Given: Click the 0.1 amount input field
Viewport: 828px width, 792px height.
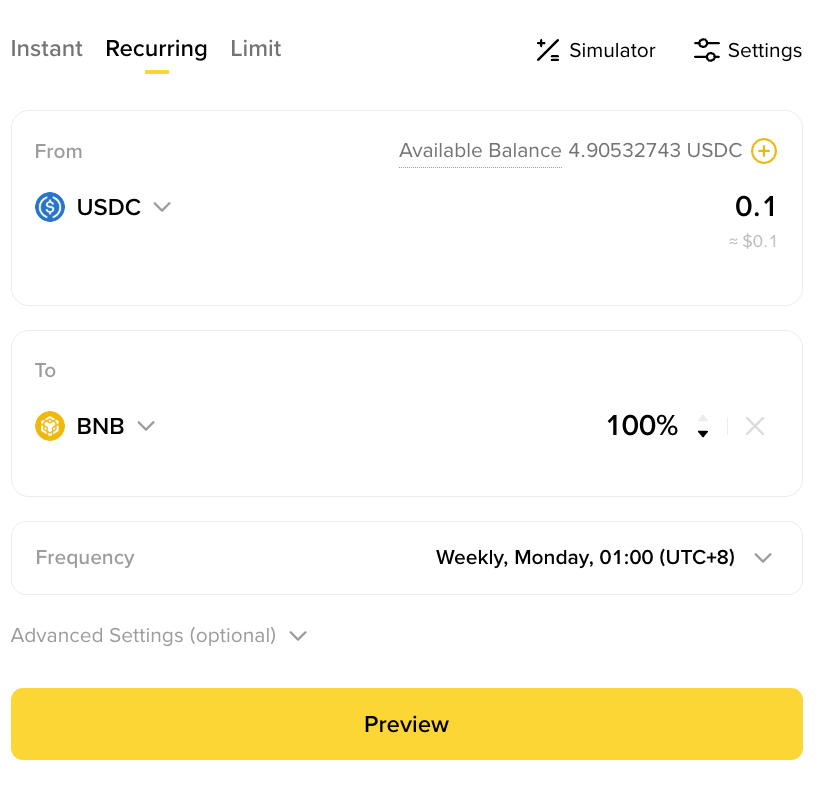Looking at the screenshot, I should point(756,206).
